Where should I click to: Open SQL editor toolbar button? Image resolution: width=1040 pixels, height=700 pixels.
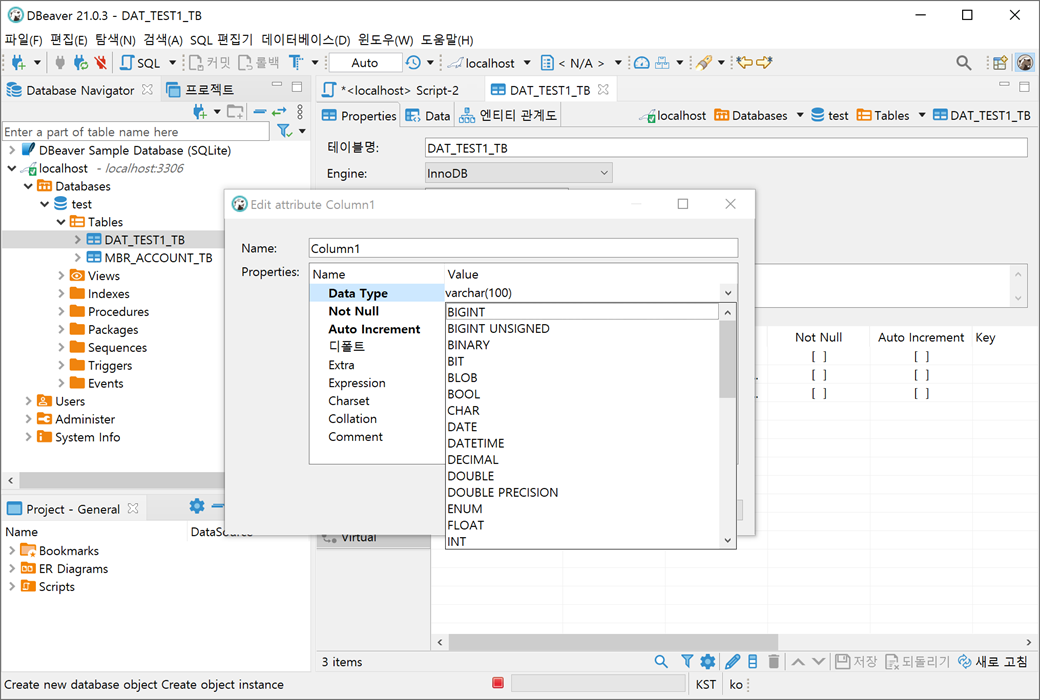coord(141,62)
